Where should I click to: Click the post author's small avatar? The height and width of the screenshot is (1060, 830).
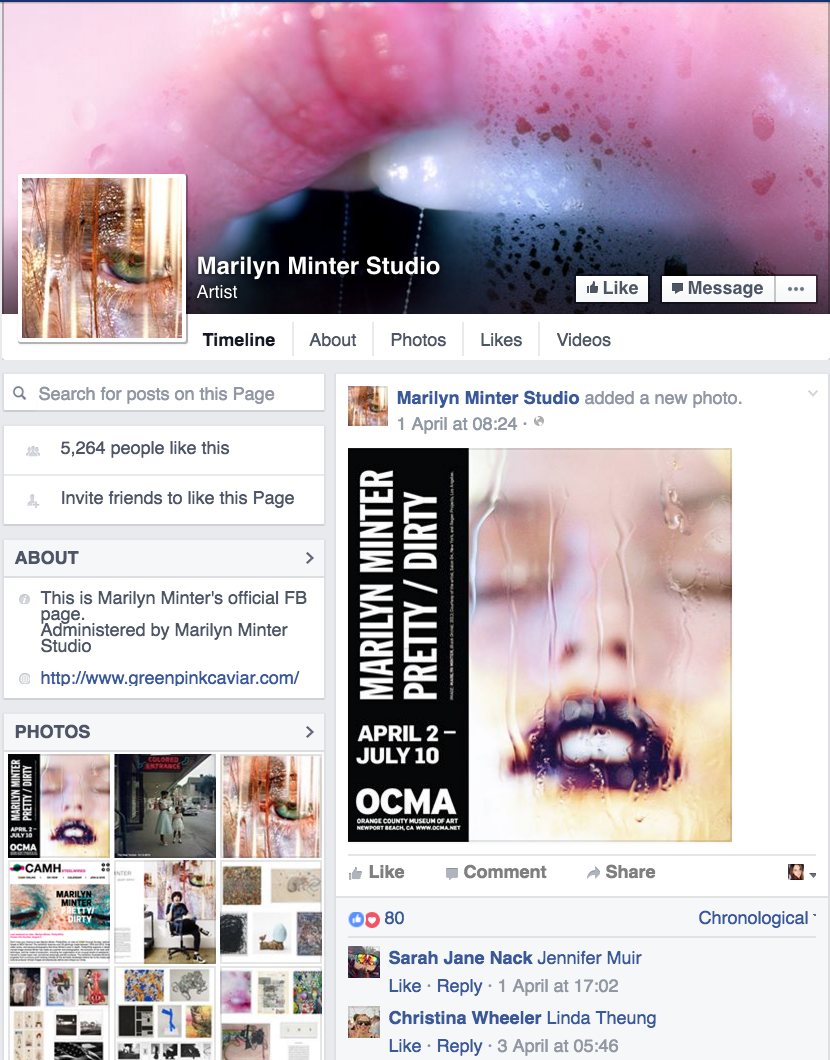click(368, 406)
